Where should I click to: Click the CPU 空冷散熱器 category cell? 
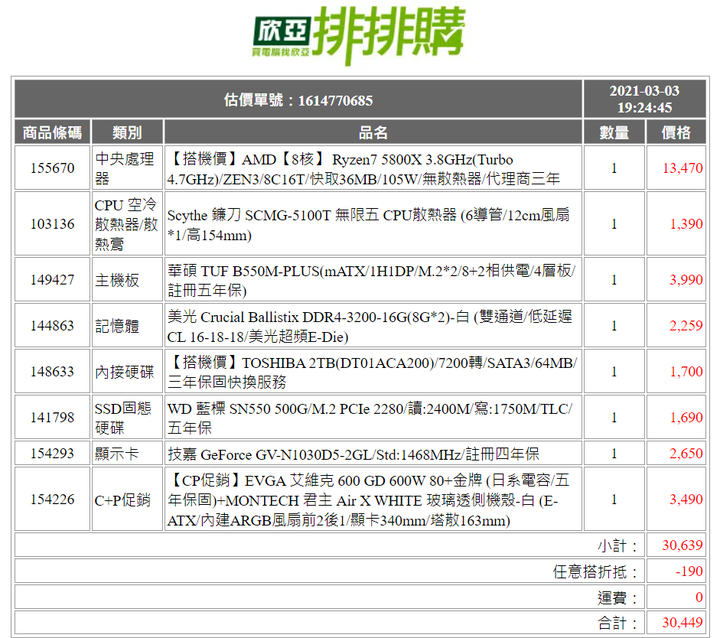[127, 224]
